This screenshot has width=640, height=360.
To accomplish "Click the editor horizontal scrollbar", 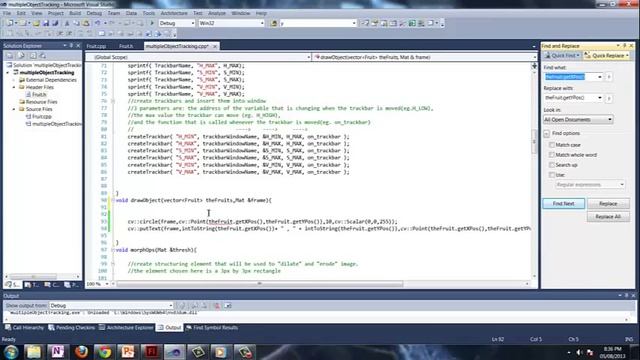I will click(x=260, y=283).
